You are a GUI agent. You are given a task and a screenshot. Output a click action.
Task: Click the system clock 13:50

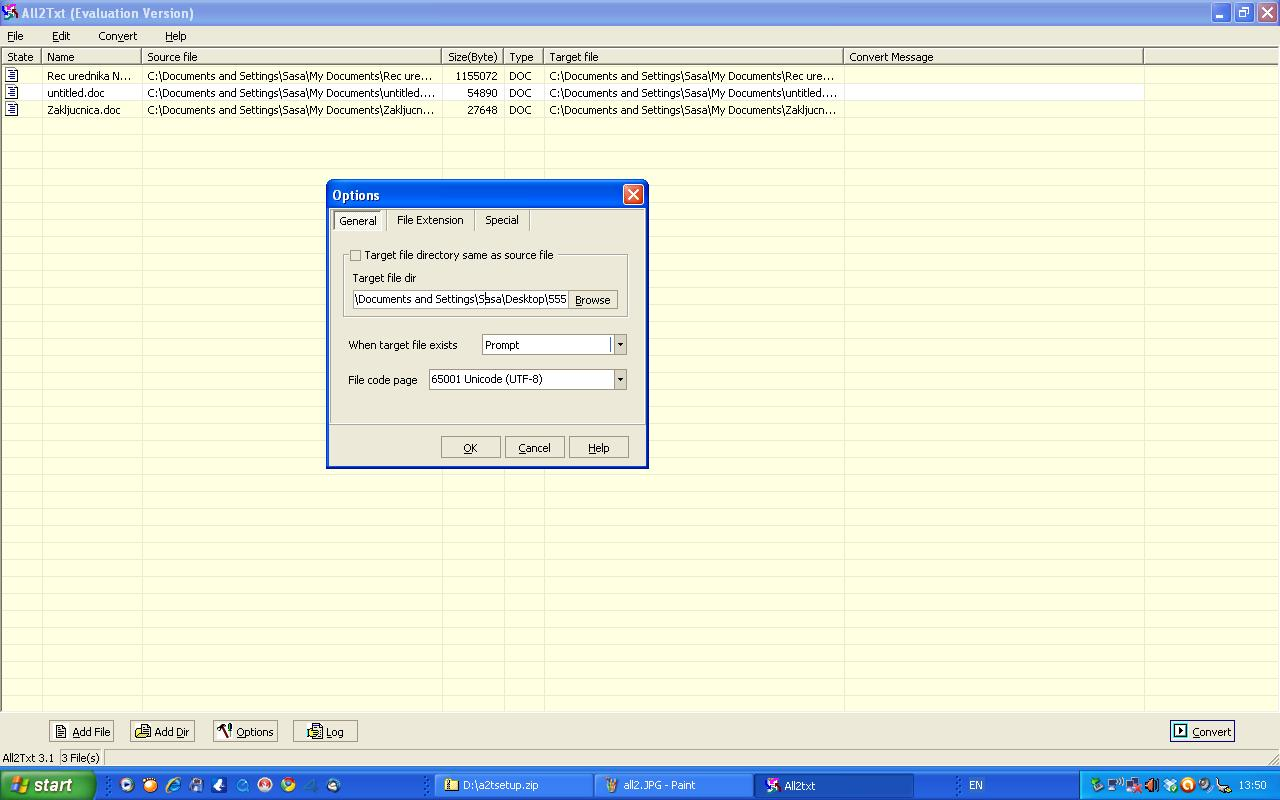point(1252,785)
